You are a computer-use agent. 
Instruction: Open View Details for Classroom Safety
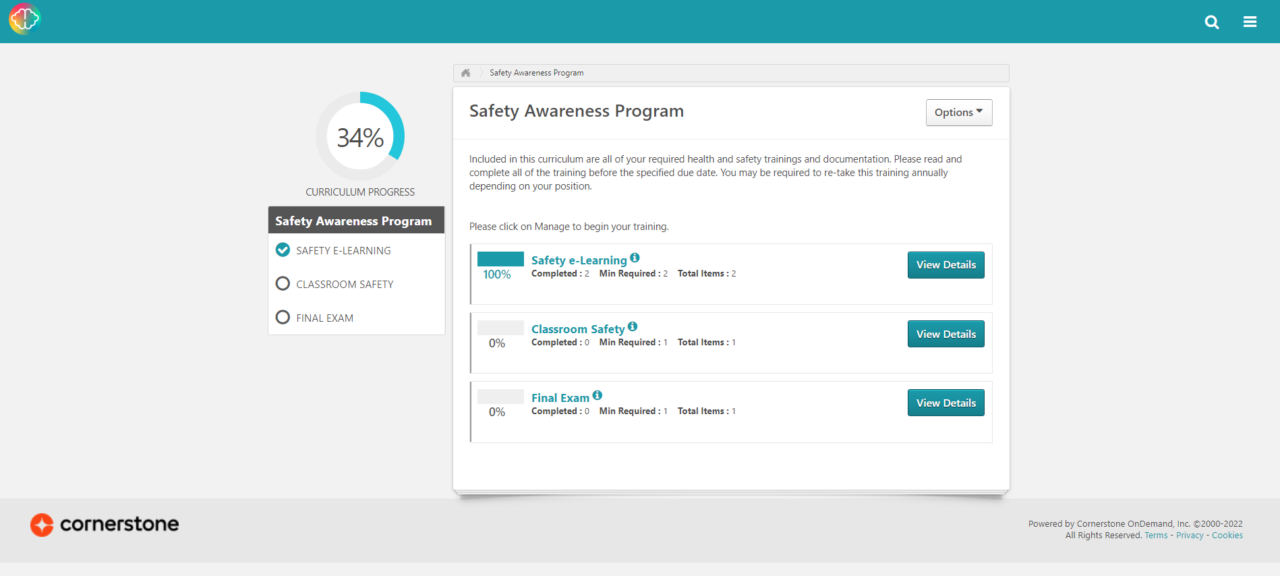945,333
